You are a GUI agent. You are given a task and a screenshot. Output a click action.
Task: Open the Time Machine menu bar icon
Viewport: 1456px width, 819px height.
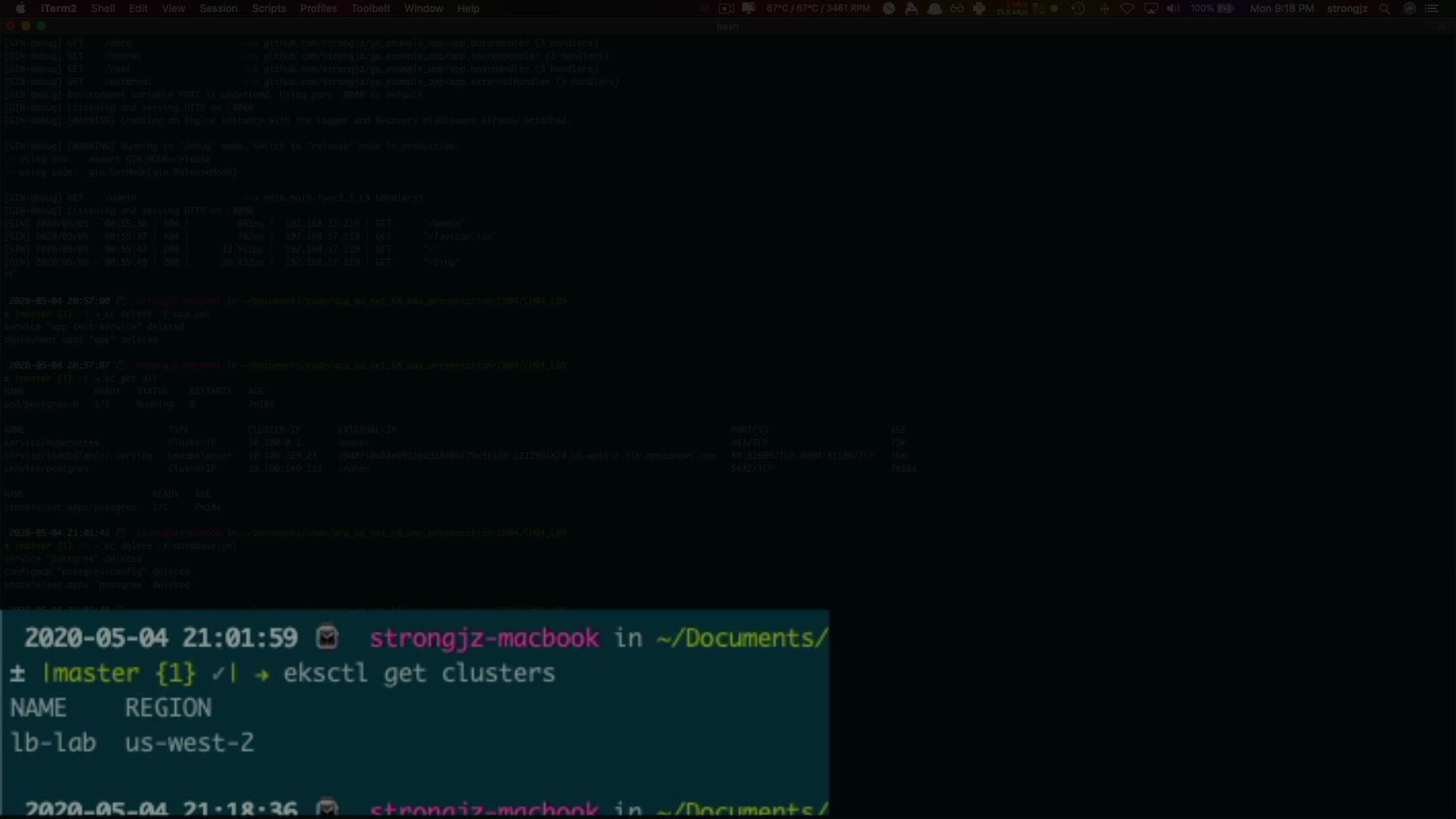tap(1078, 8)
